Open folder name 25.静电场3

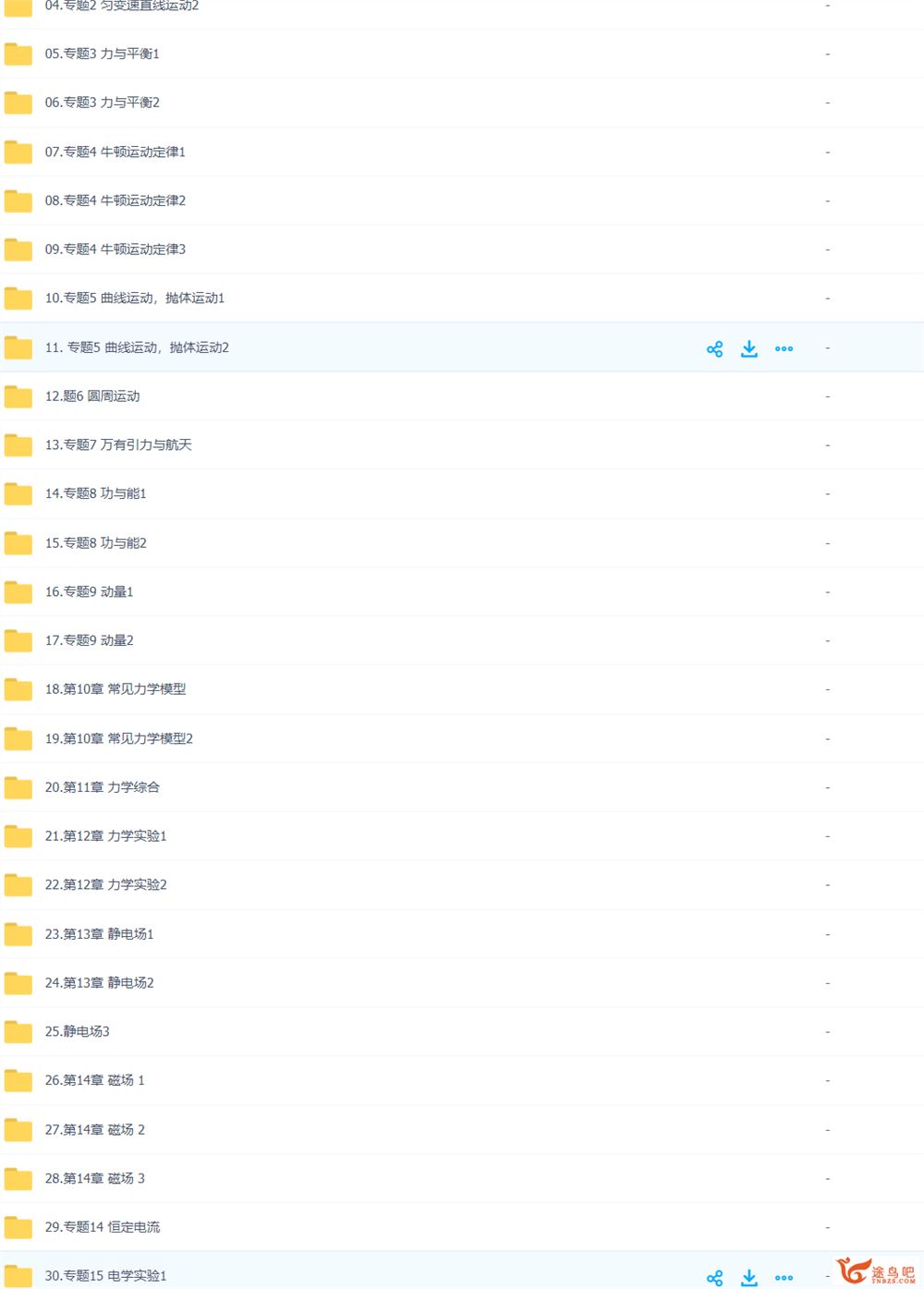[78, 1031]
